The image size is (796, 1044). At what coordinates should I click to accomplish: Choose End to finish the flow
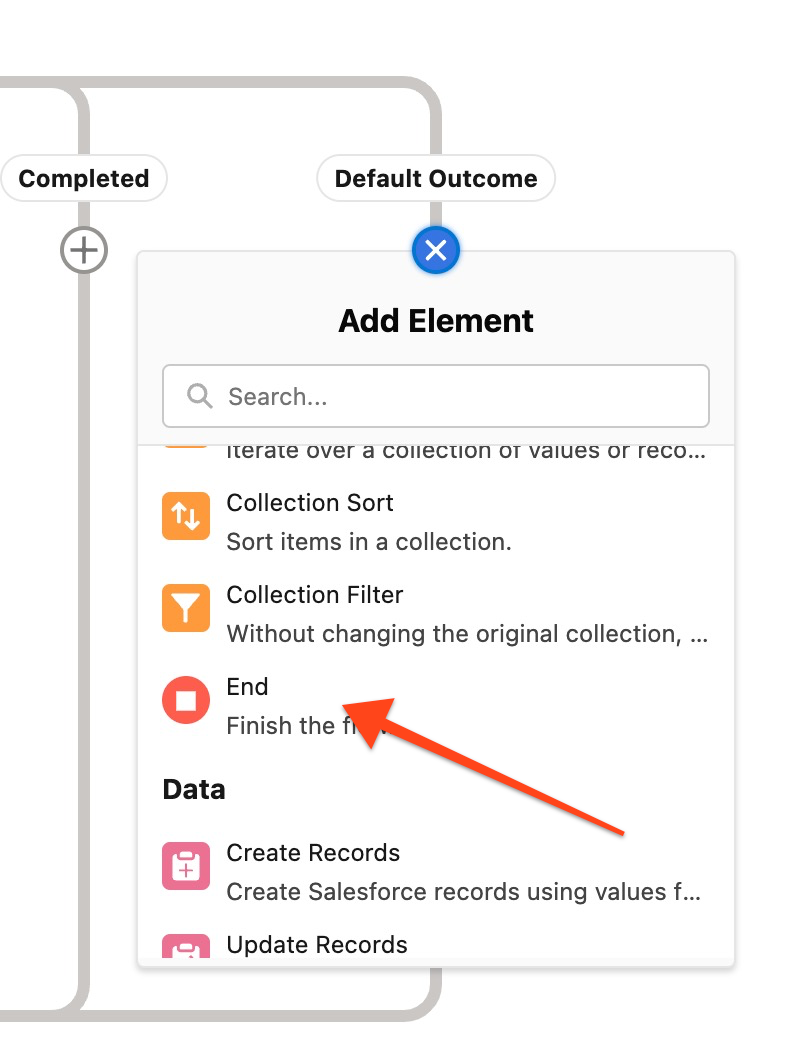point(247,687)
